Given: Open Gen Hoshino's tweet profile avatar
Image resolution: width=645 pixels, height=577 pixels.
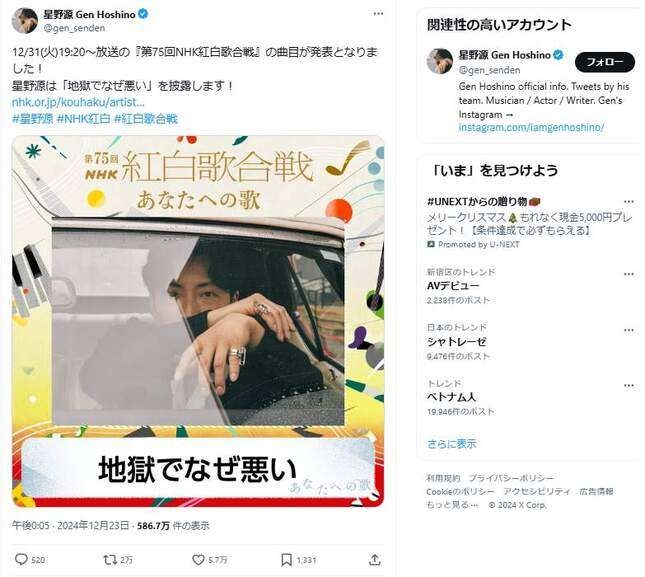Looking at the screenshot, I should pos(25,20).
